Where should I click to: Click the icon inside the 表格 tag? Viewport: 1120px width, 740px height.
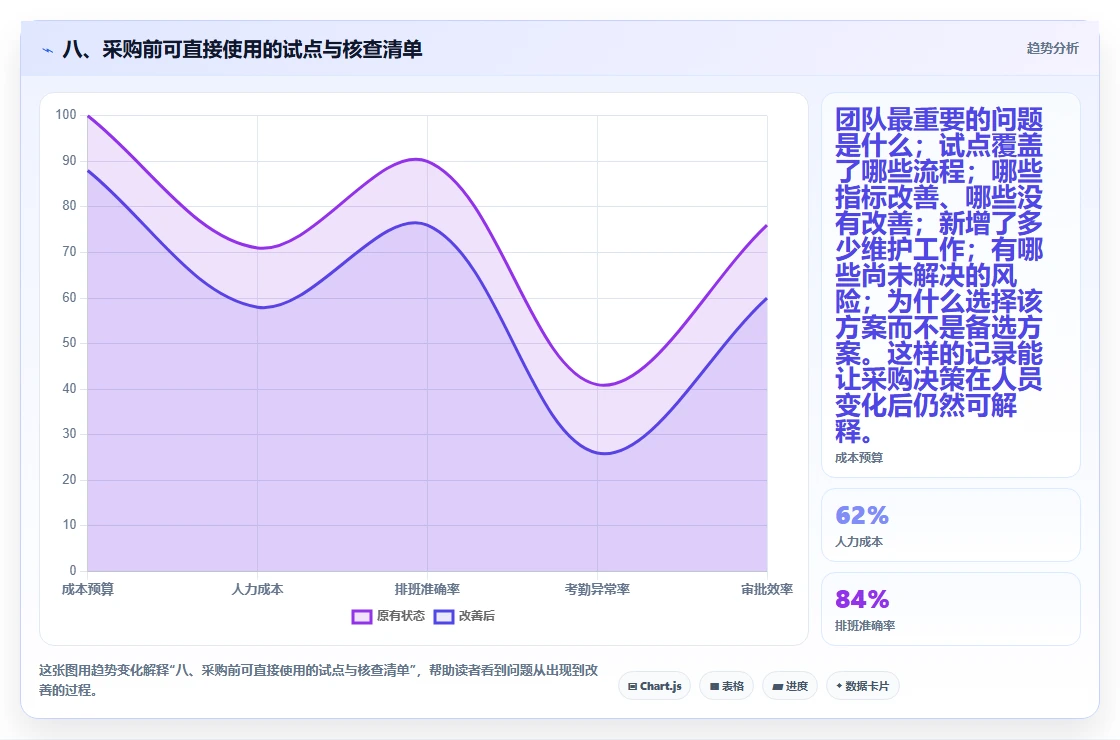coord(714,686)
